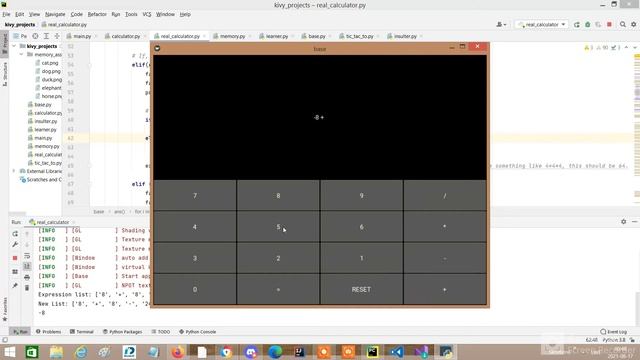Open PyCharm icon on taskbar
The image size is (640, 360).
pyautogui.click(x=372, y=352)
